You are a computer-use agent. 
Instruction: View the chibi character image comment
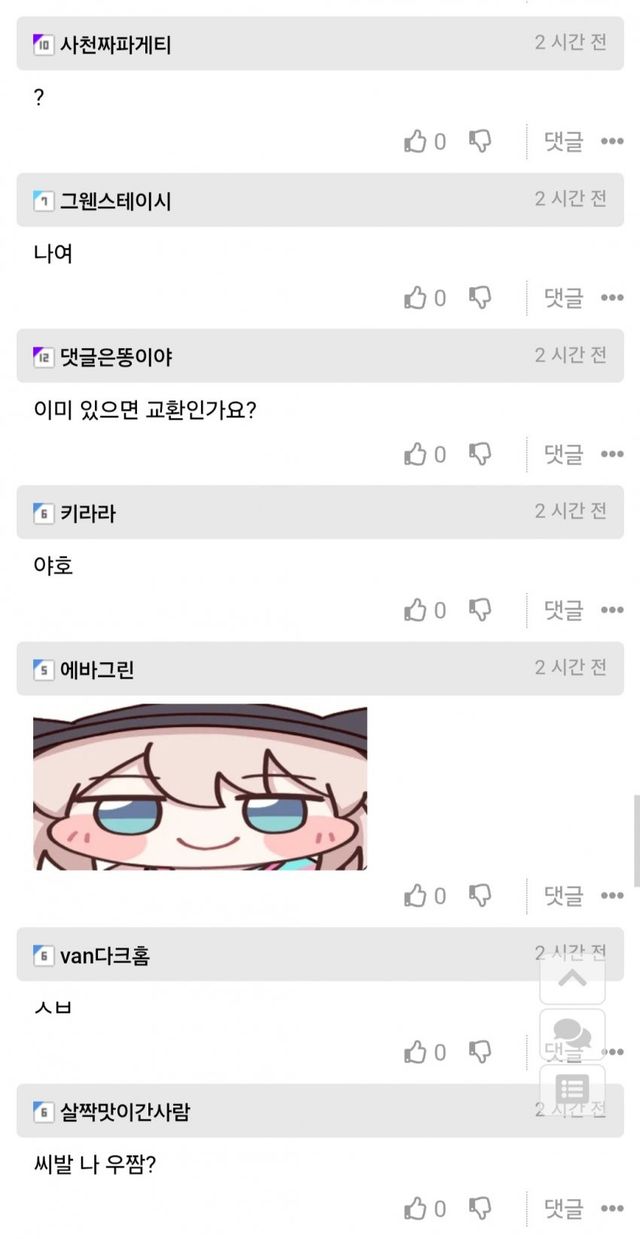pyautogui.click(x=200, y=788)
